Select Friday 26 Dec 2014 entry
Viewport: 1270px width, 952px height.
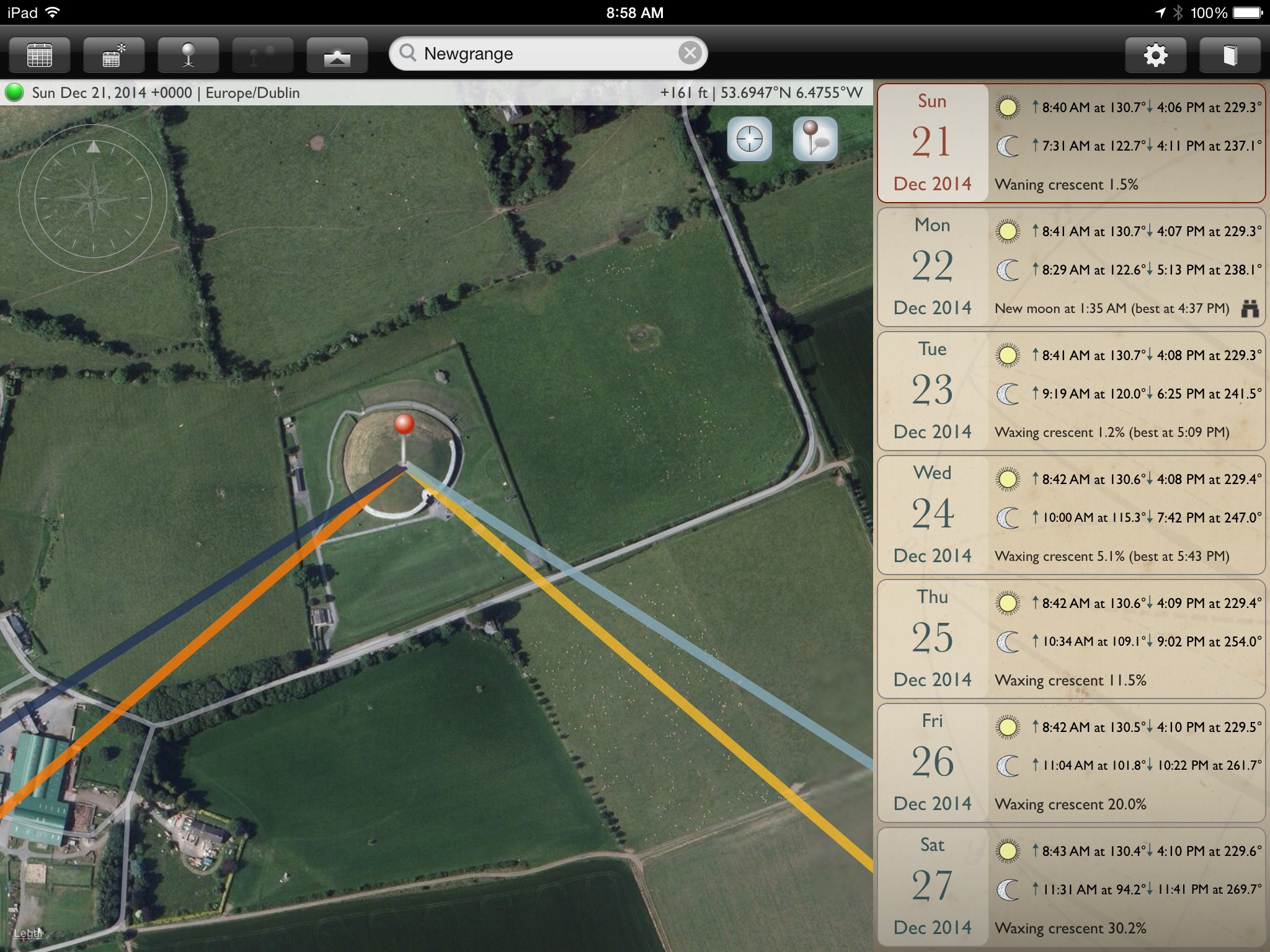(1071, 763)
